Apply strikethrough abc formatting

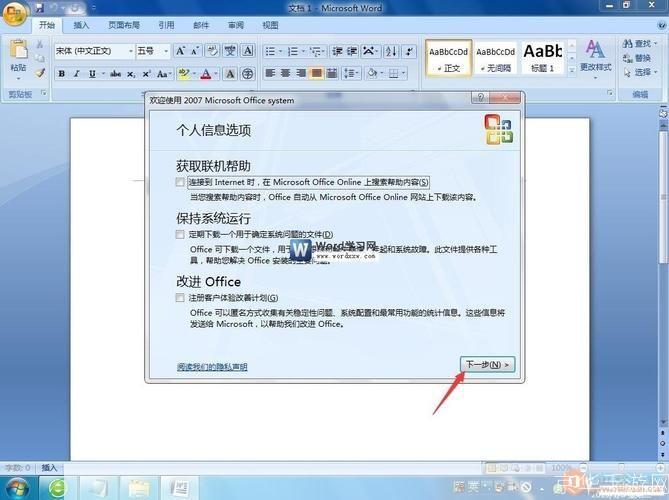tap(116, 74)
